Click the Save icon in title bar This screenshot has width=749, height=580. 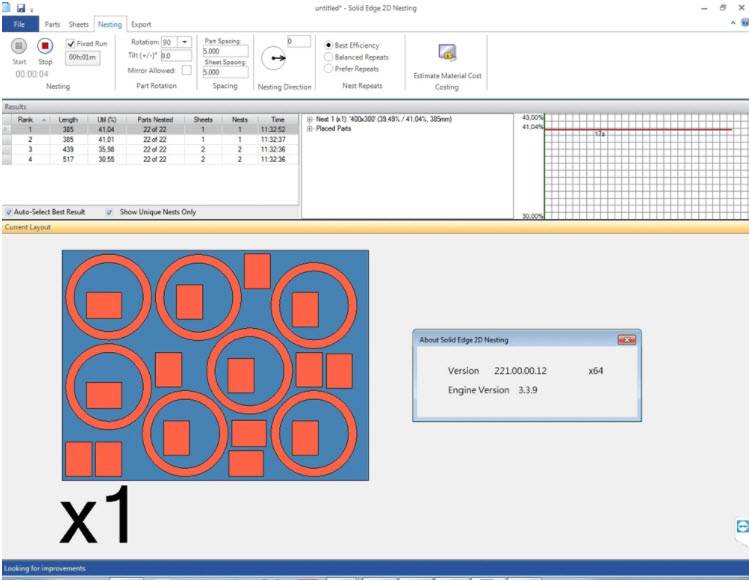(21, 8)
